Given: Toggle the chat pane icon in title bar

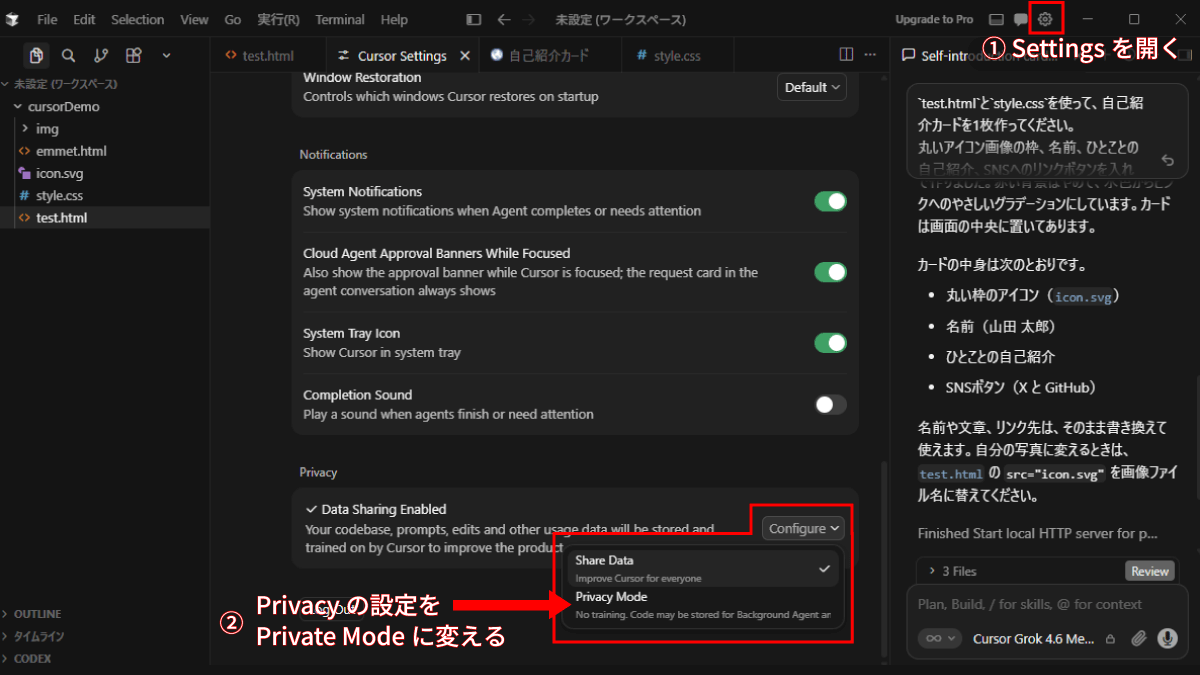Looking at the screenshot, I should point(1021,19).
